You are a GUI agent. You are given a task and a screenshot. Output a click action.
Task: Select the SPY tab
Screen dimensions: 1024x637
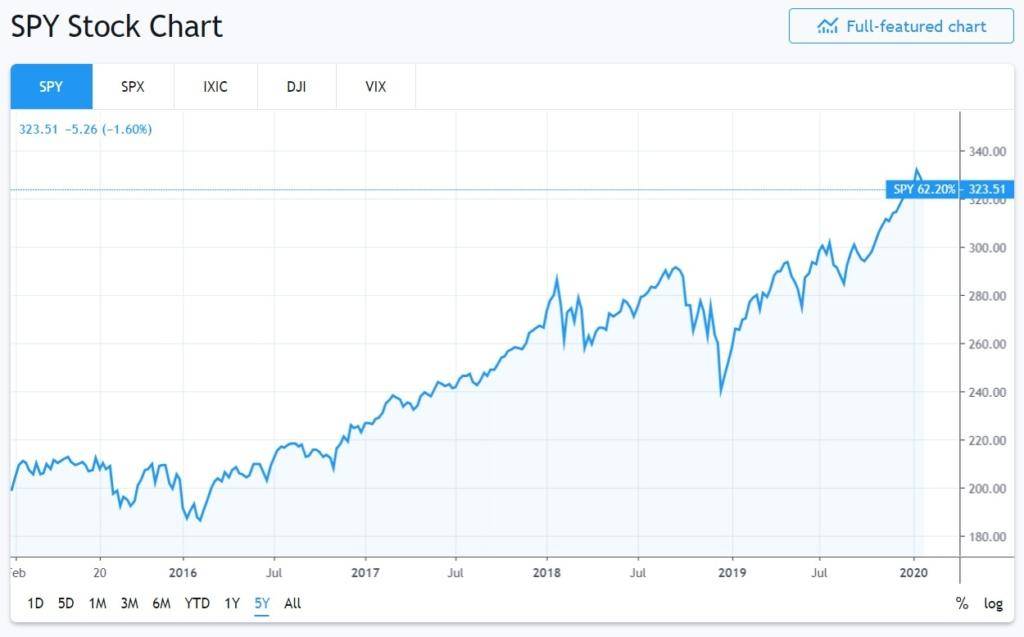pos(51,87)
